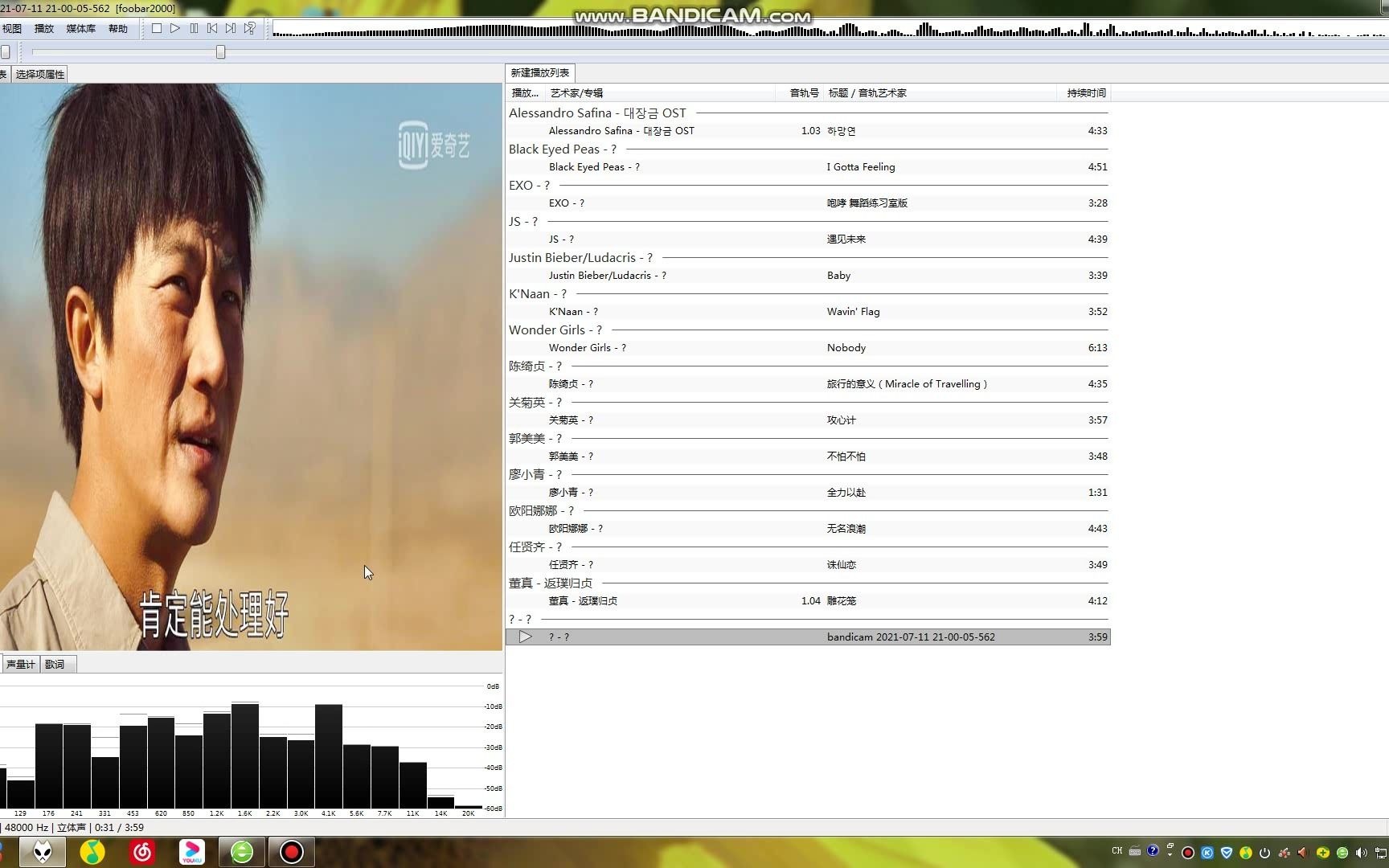Go to the previous track

[212, 28]
